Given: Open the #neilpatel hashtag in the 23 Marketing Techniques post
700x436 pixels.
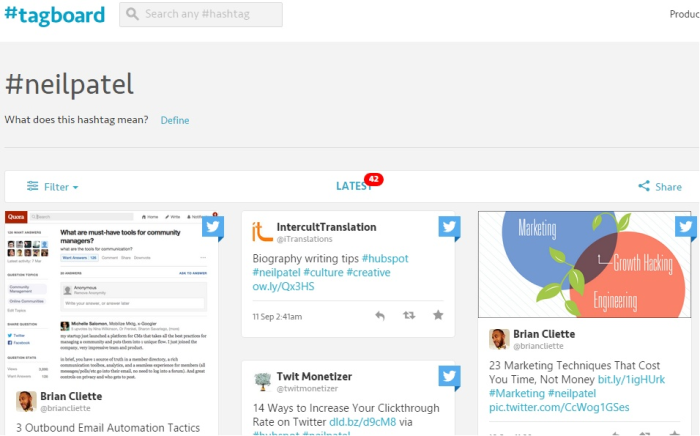Looking at the screenshot, I should pyautogui.click(x=571, y=394).
